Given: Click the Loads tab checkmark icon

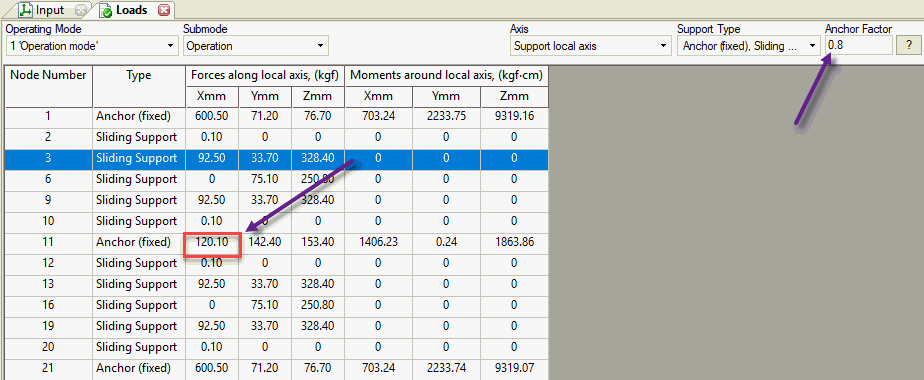Looking at the screenshot, I should pyautogui.click(x=106, y=10).
